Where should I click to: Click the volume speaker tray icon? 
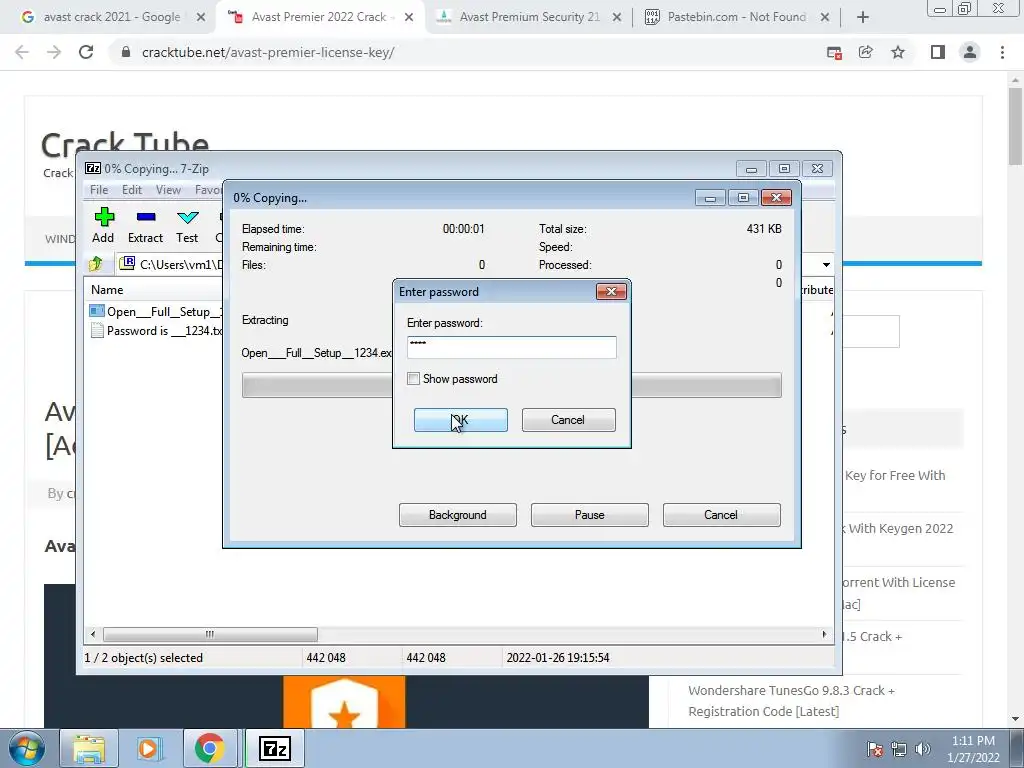pos(923,749)
